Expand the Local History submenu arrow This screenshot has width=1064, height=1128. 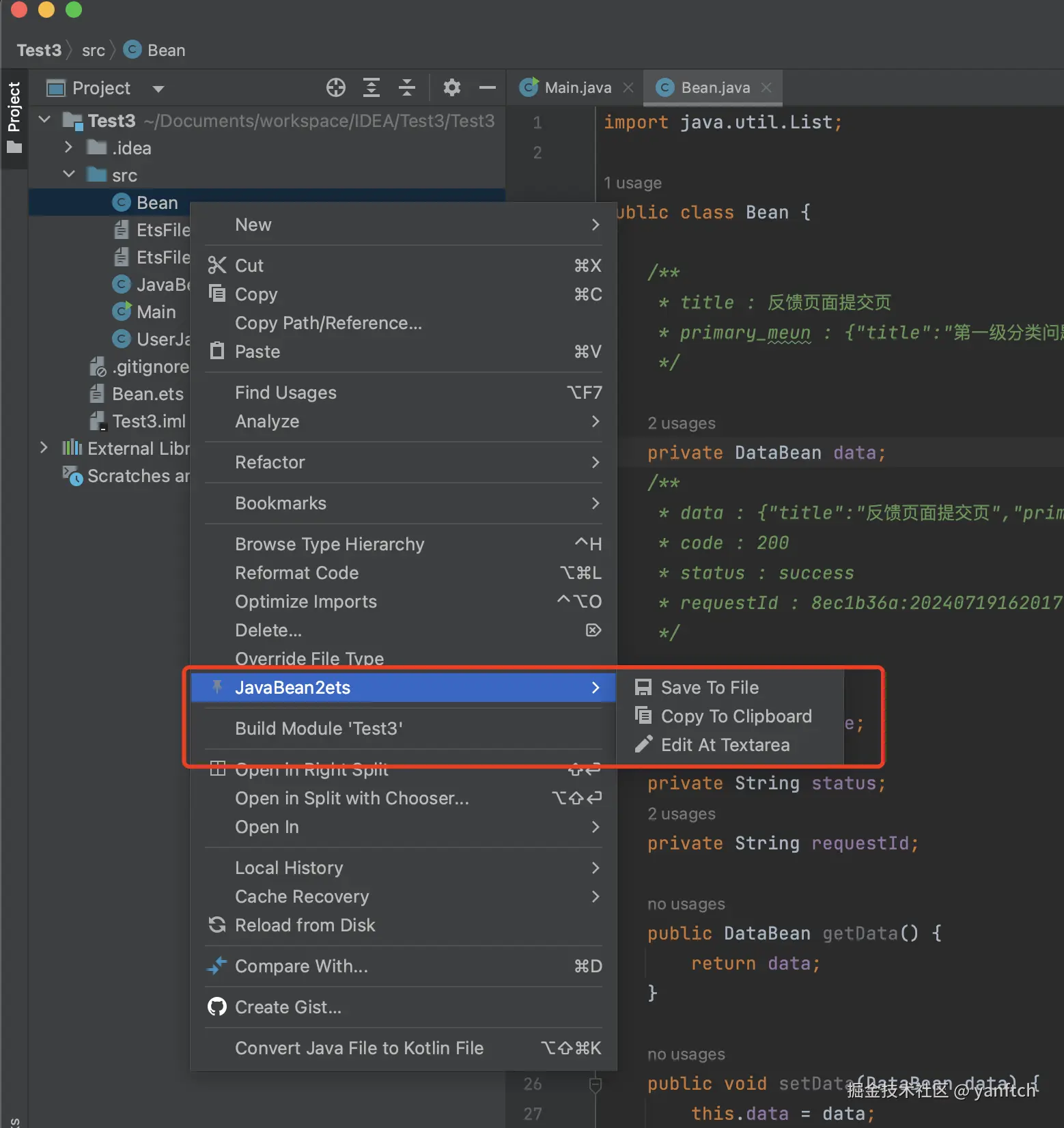(x=596, y=868)
